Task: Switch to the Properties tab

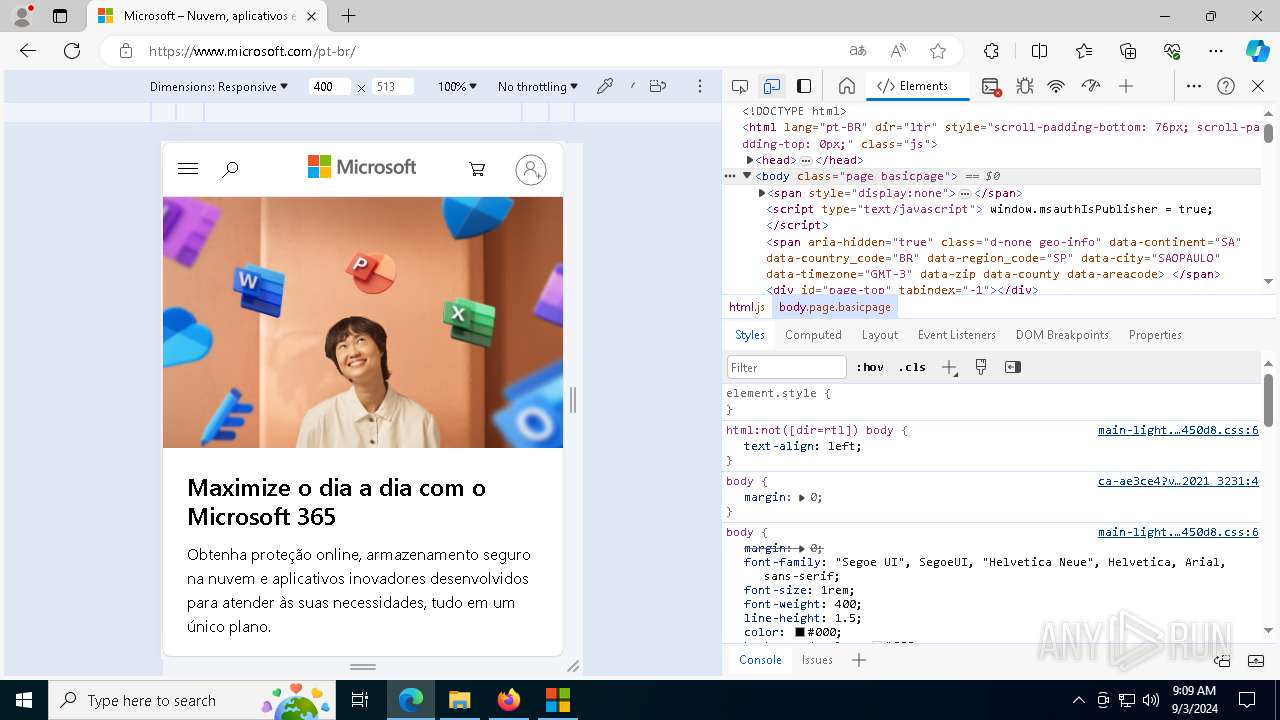Action: [1155, 335]
